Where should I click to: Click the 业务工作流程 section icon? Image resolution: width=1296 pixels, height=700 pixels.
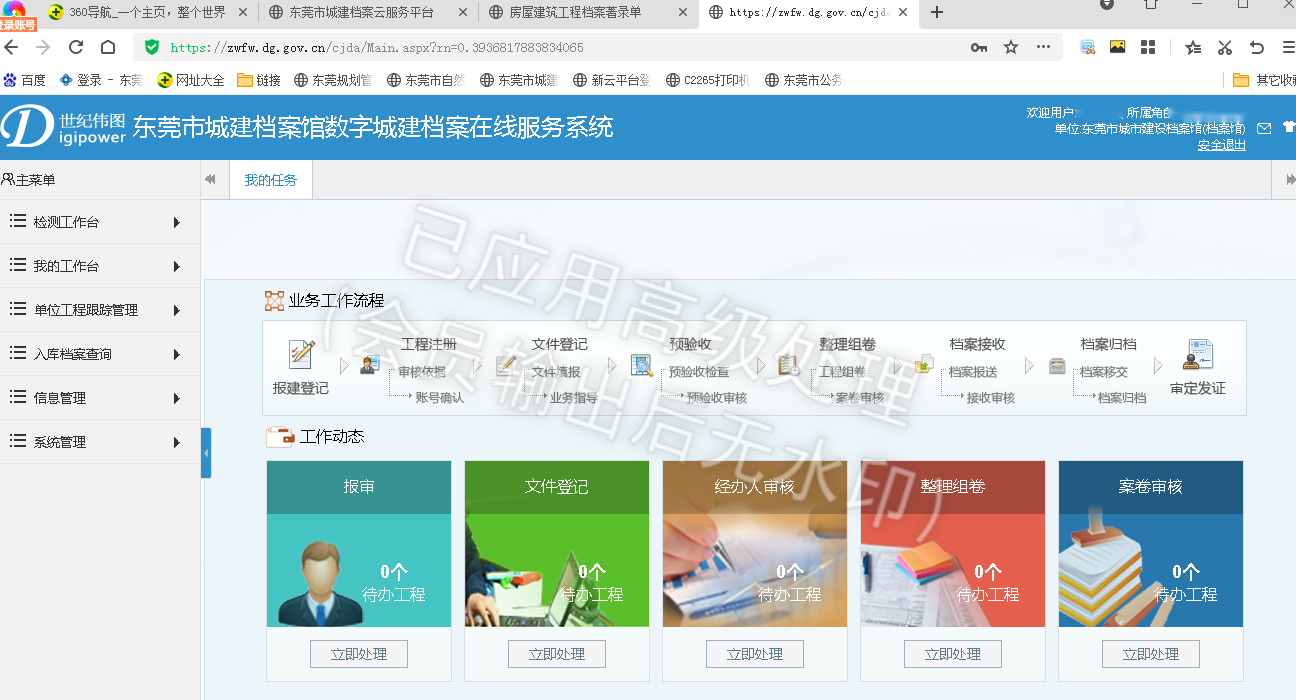[274, 301]
